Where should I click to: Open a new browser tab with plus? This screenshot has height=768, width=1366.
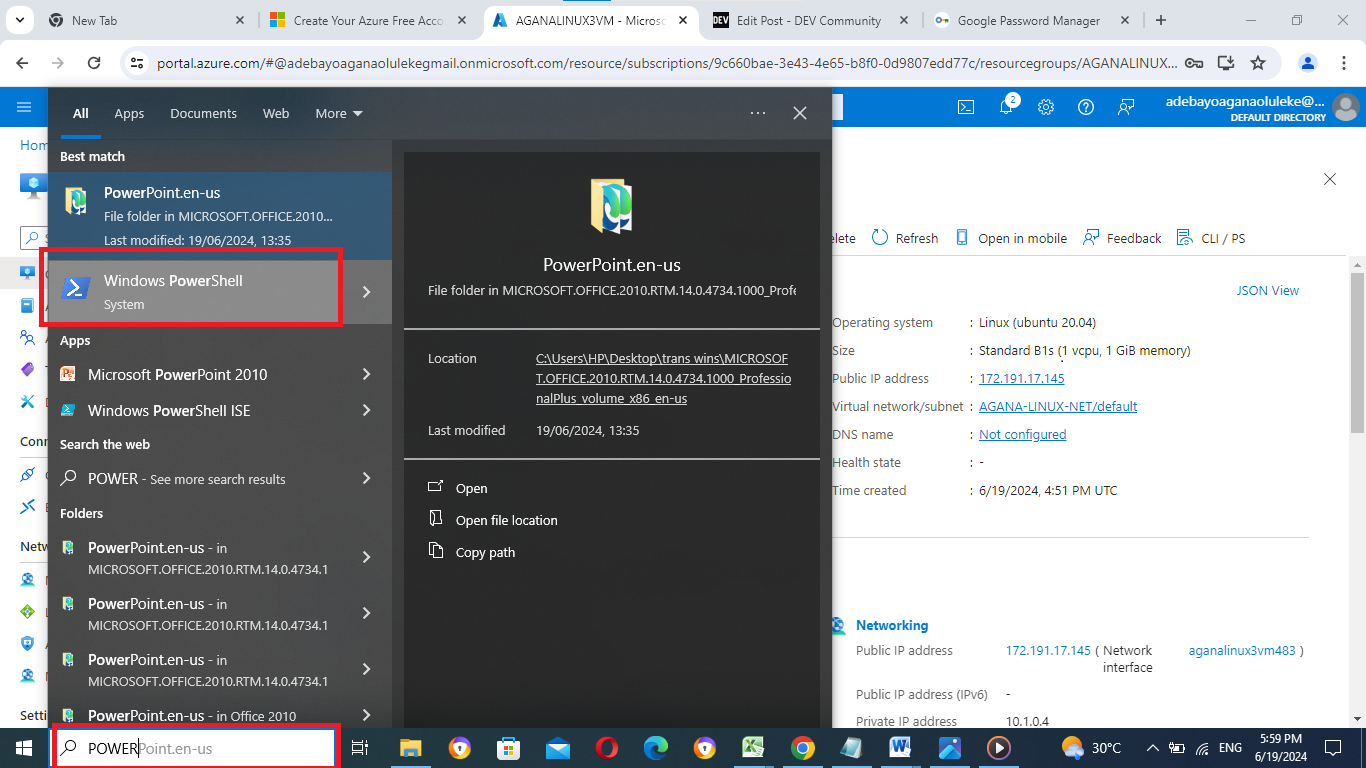pos(1160,20)
